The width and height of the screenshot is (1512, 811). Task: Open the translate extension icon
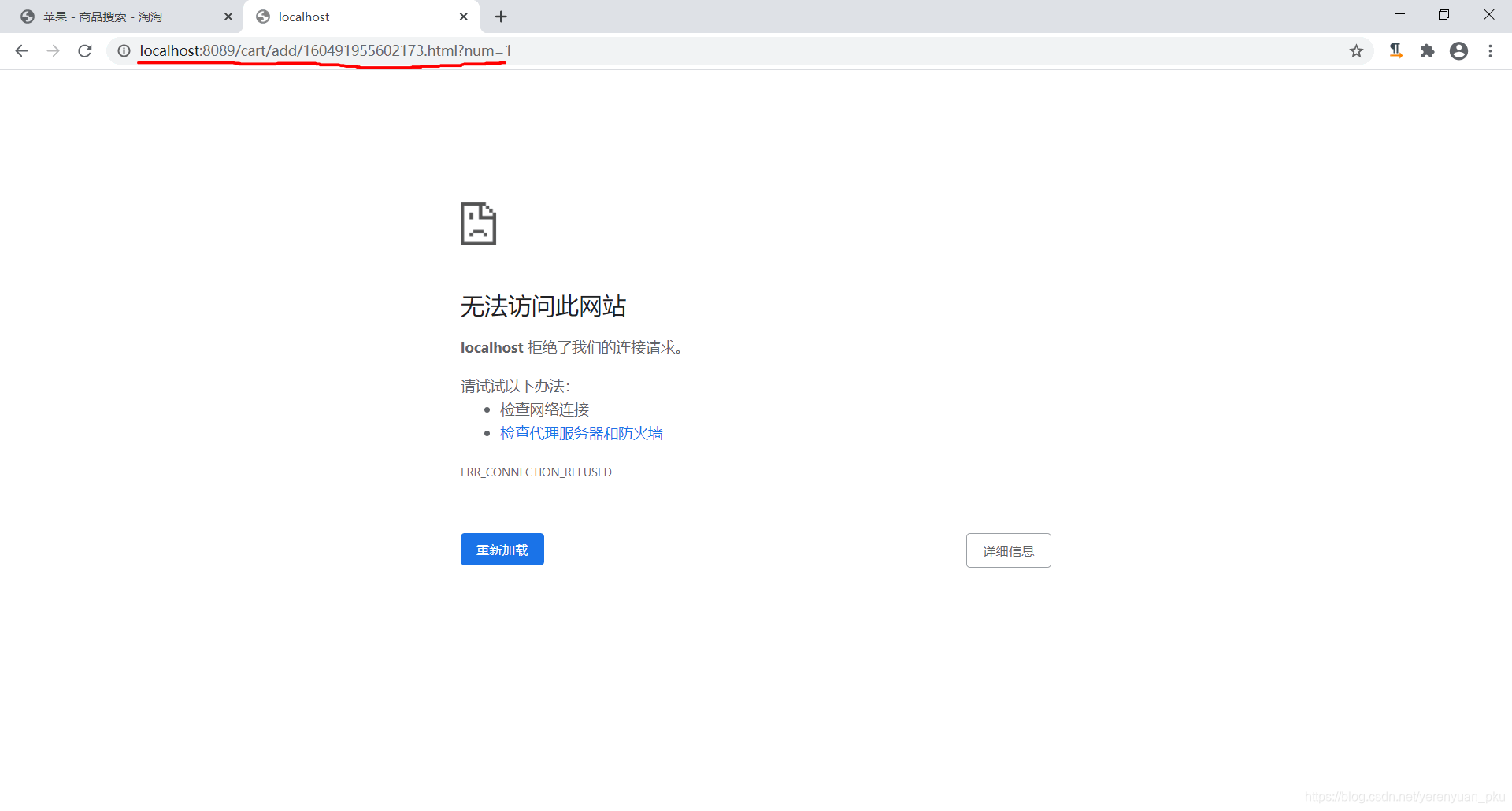point(1395,51)
